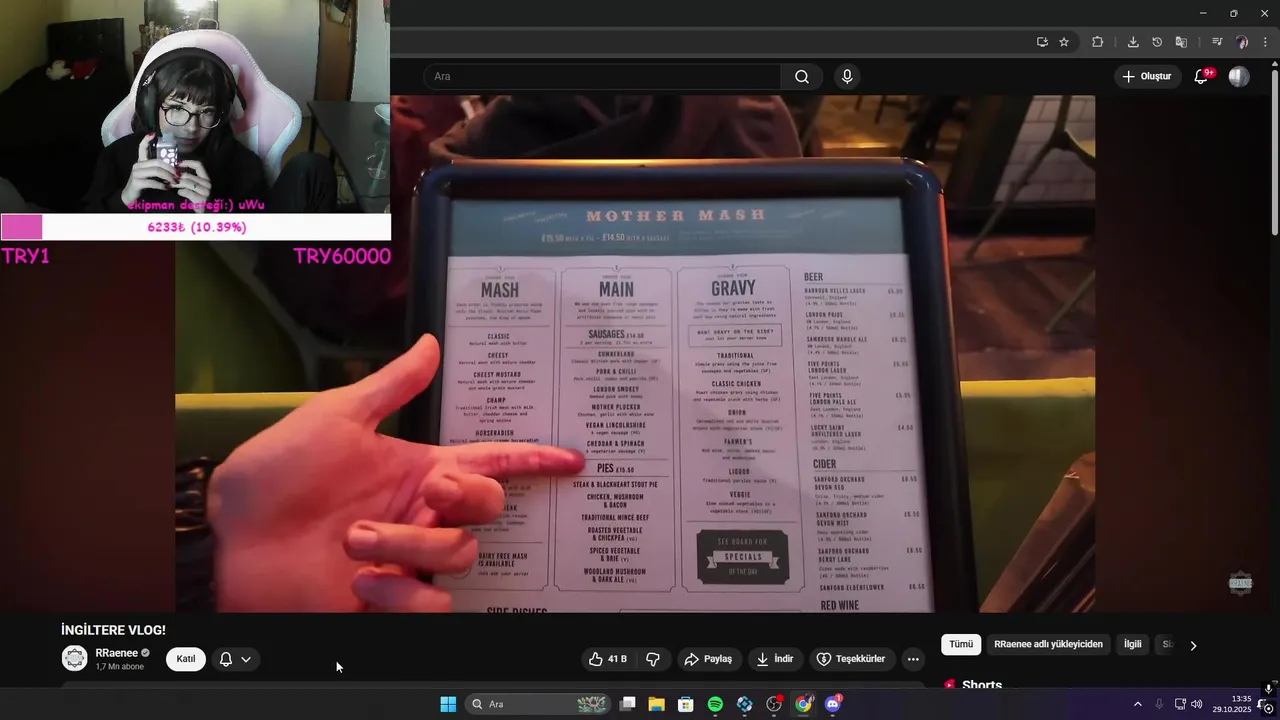Image resolution: width=1280 pixels, height=720 pixels.
Task: Click the İNGİLTERE VLOG! video title
Action: point(113,630)
